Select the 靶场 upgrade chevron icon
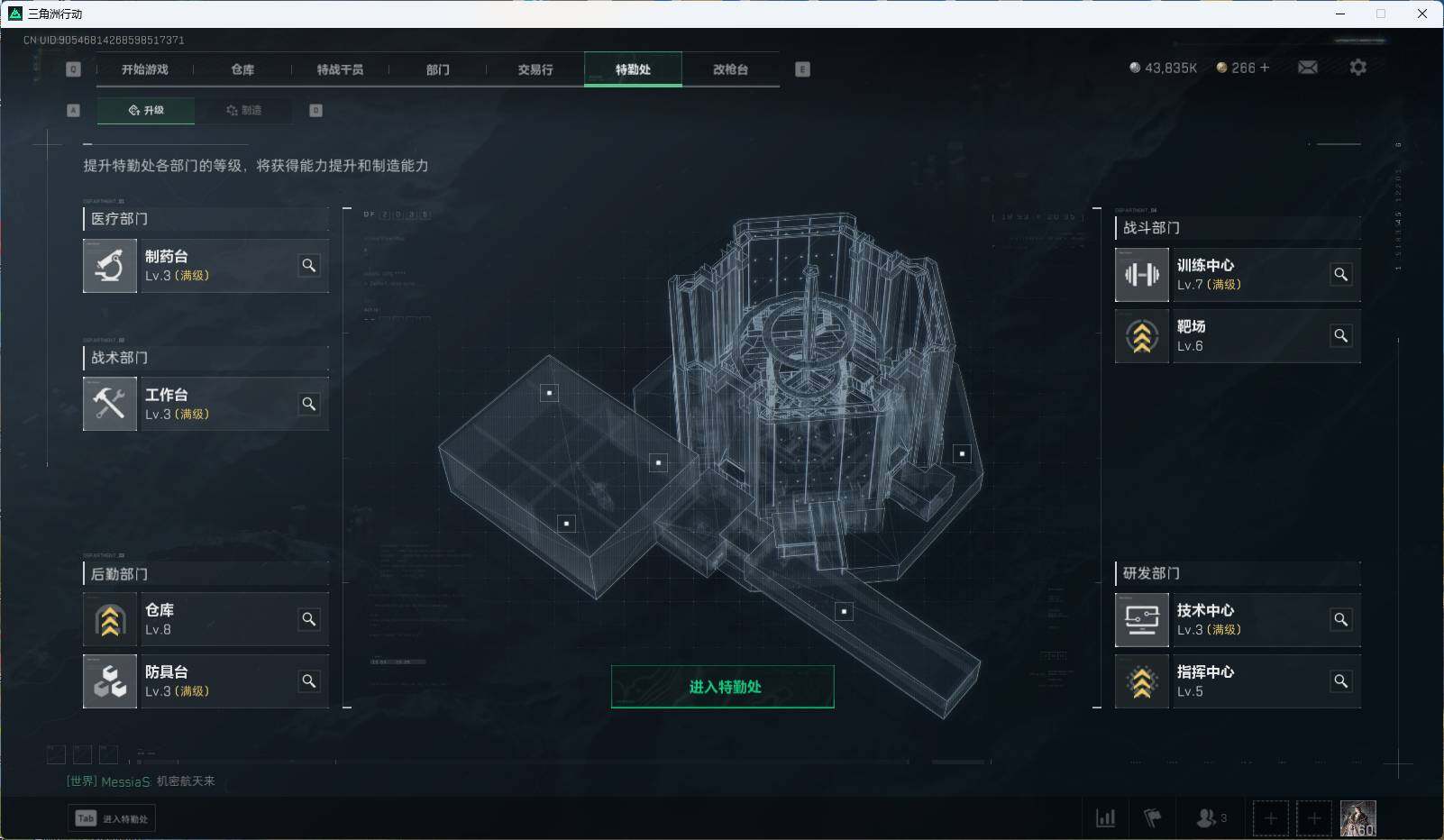The width and height of the screenshot is (1444, 840). coord(1142,336)
